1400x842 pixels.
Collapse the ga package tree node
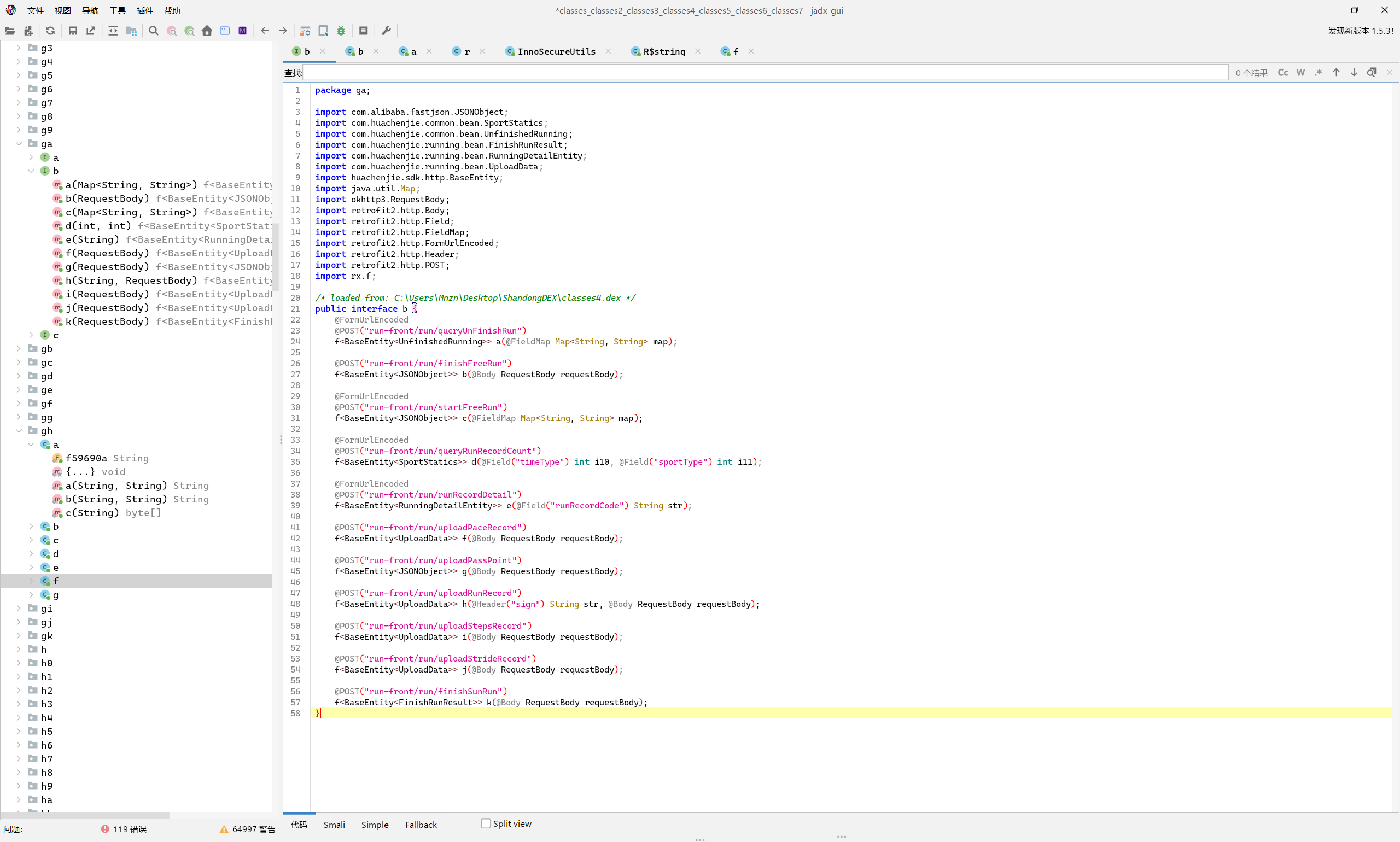pos(19,144)
